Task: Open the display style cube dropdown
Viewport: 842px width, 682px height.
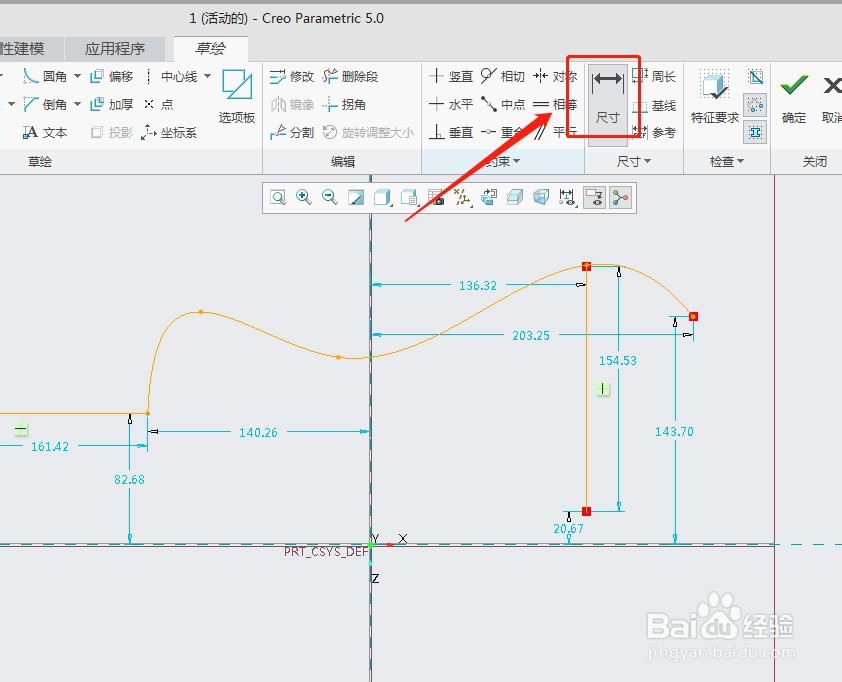Action: [382, 198]
